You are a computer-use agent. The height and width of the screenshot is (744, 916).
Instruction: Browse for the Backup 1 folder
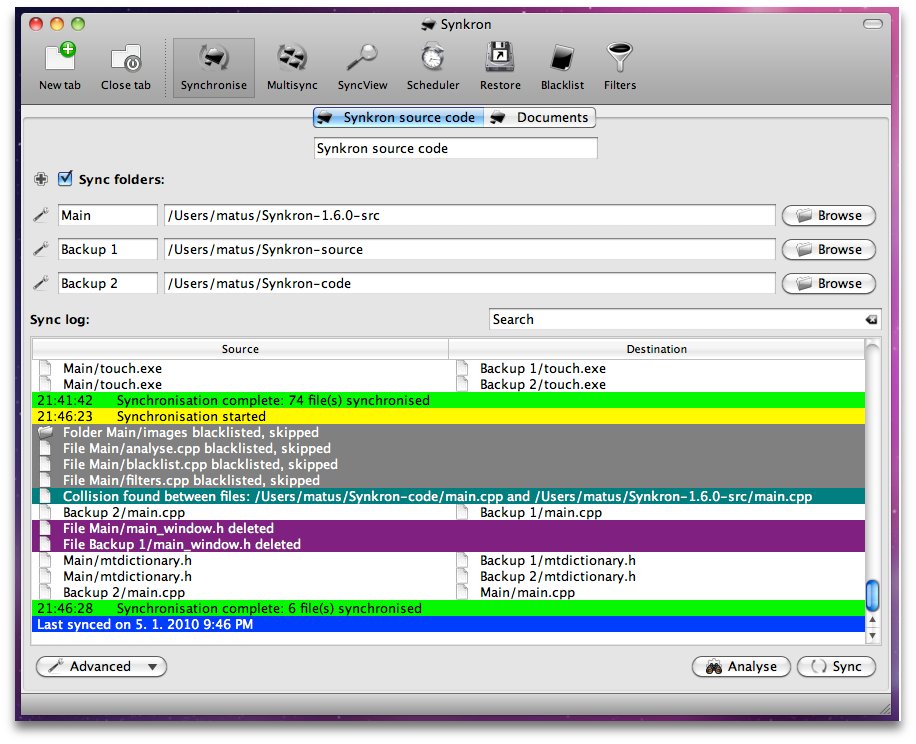(828, 249)
